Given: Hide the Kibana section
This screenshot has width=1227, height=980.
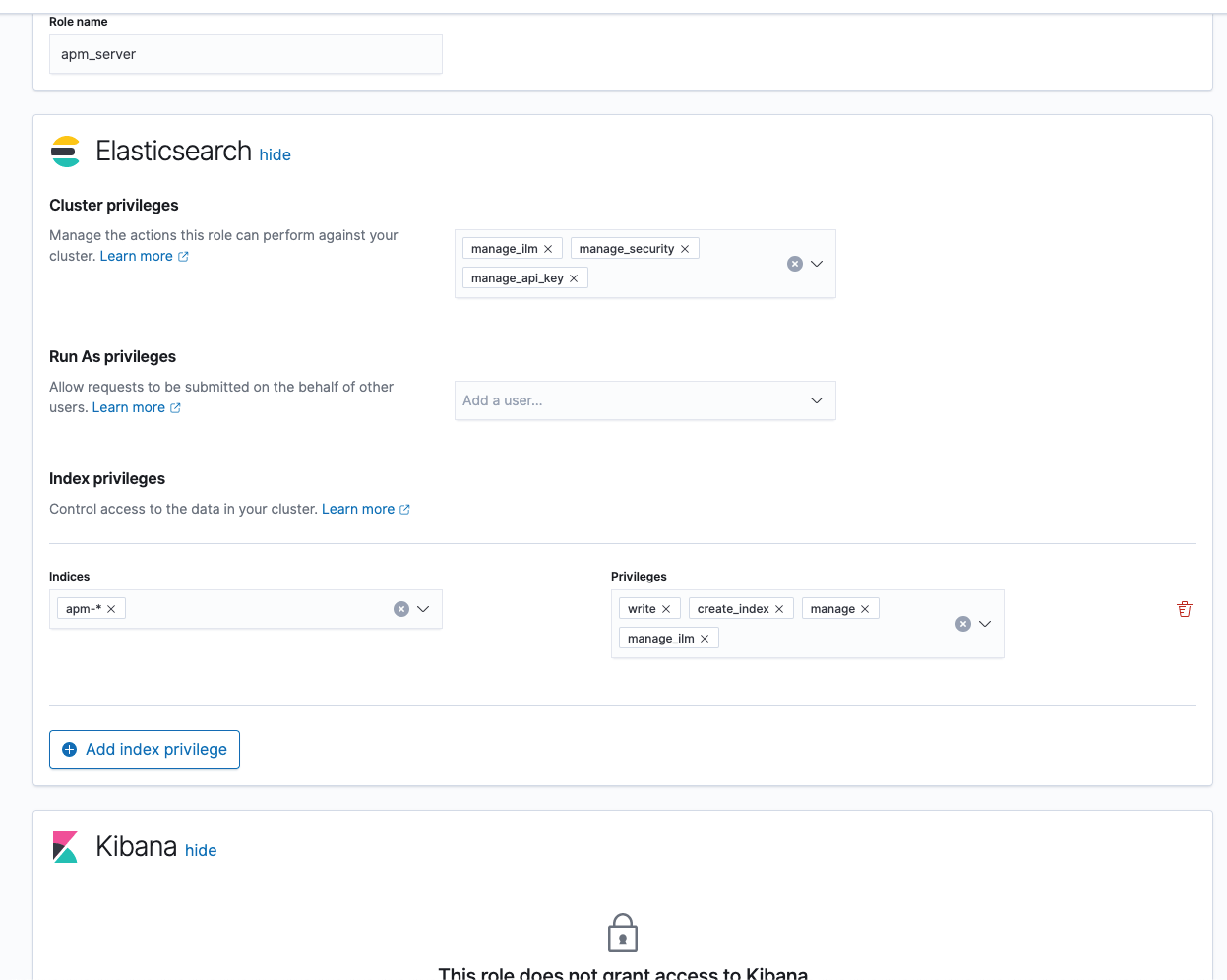Looking at the screenshot, I should (x=201, y=850).
